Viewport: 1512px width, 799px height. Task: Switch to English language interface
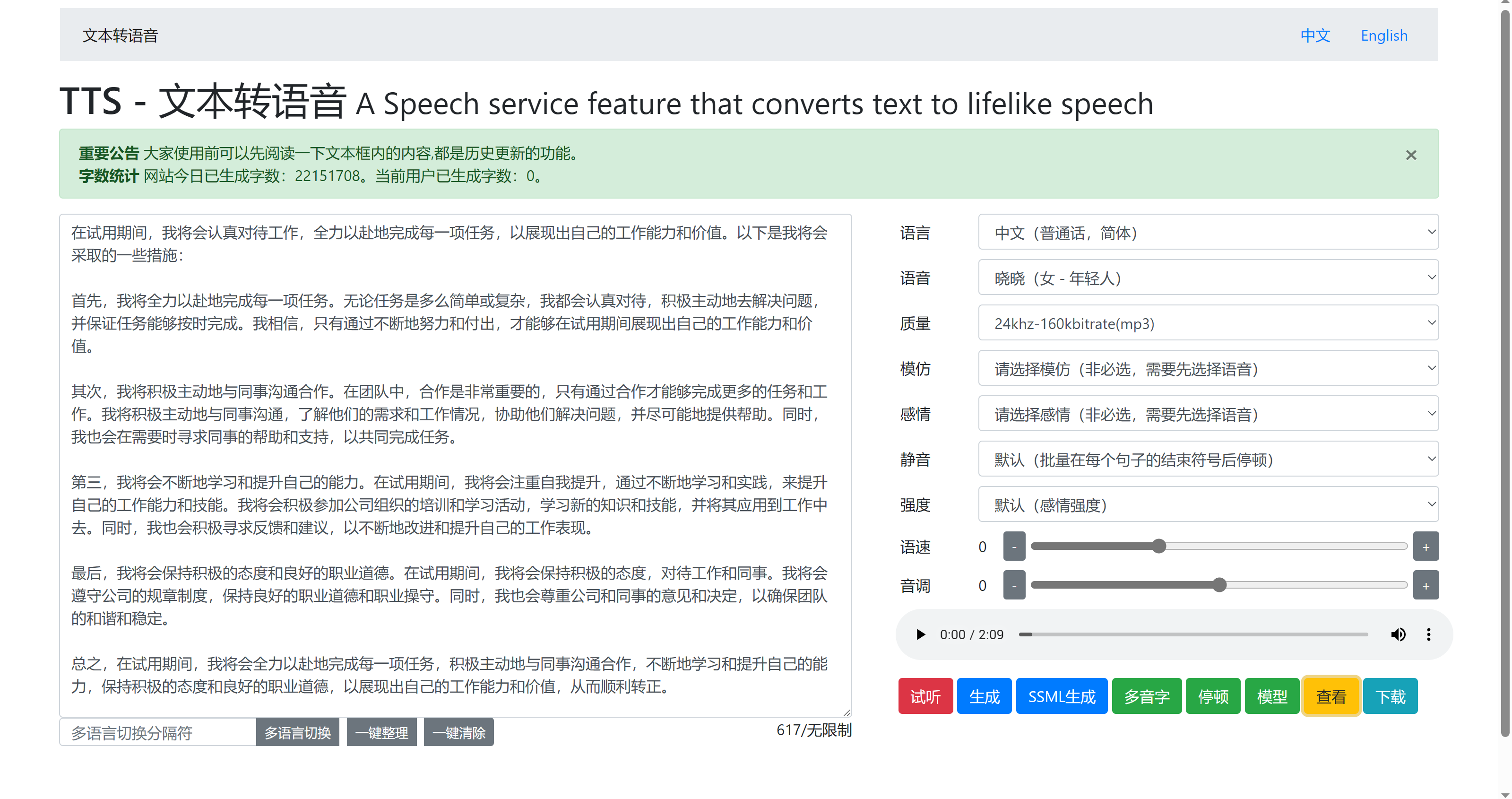pos(1384,35)
